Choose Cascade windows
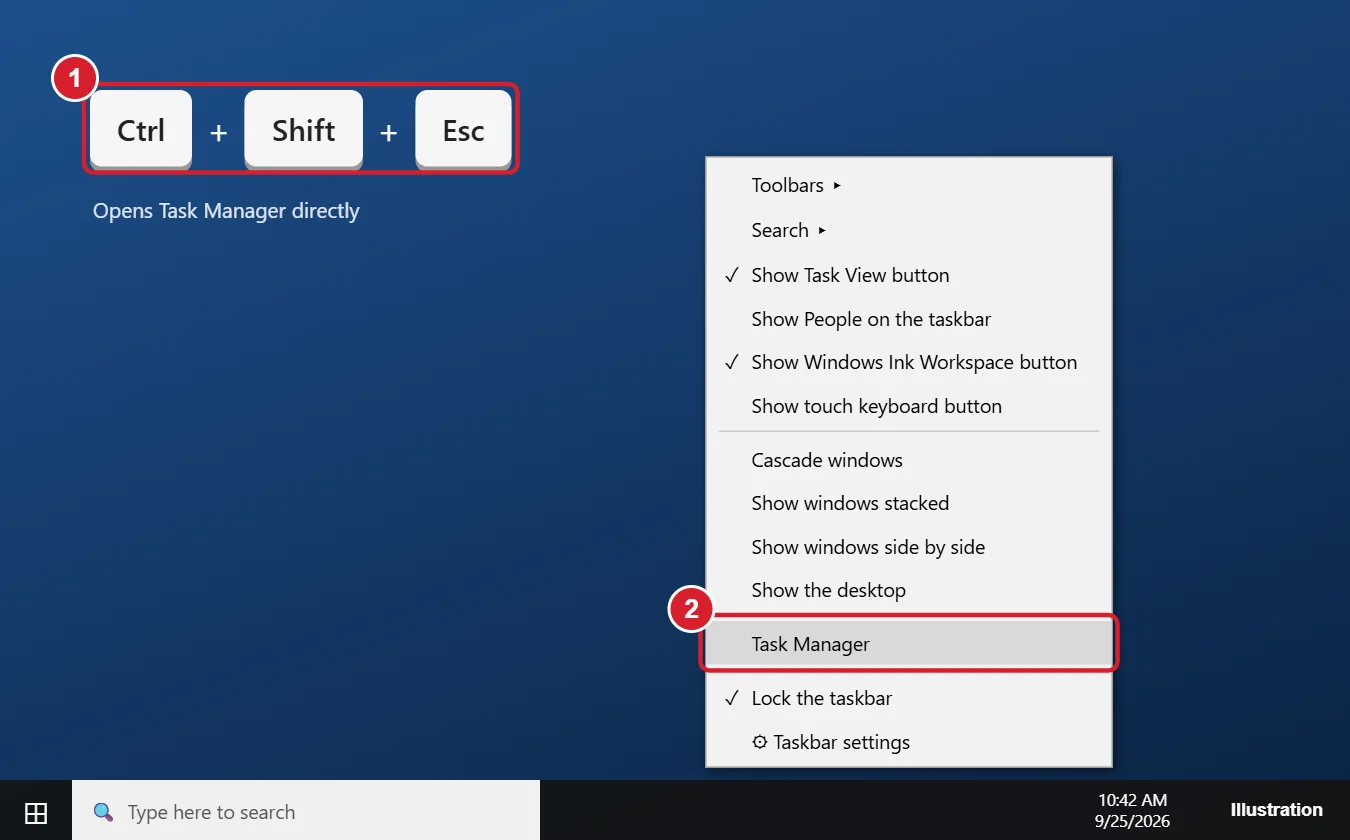Viewport: 1350px width, 840px height. pos(909,460)
